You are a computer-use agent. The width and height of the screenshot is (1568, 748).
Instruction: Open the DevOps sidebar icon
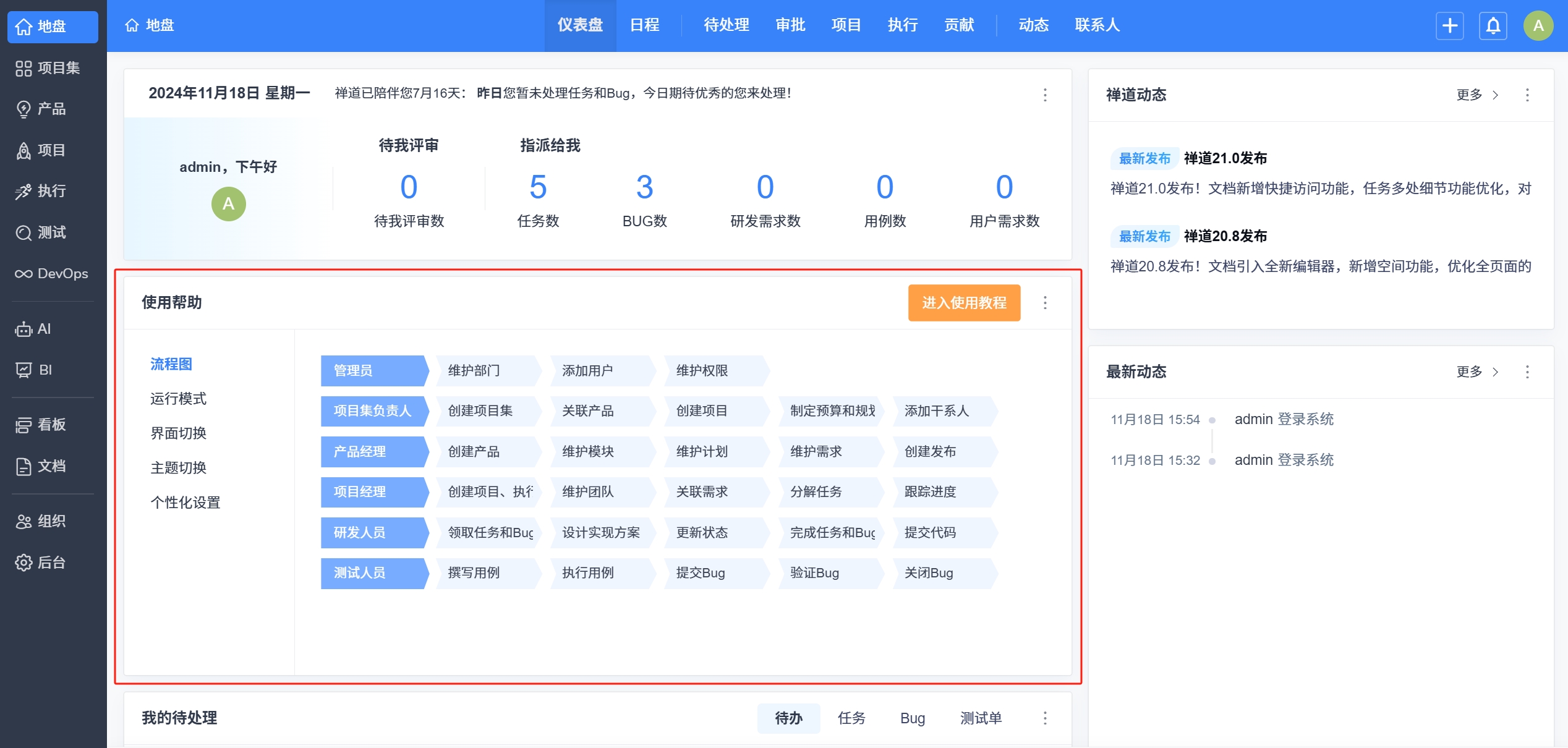click(23, 274)
